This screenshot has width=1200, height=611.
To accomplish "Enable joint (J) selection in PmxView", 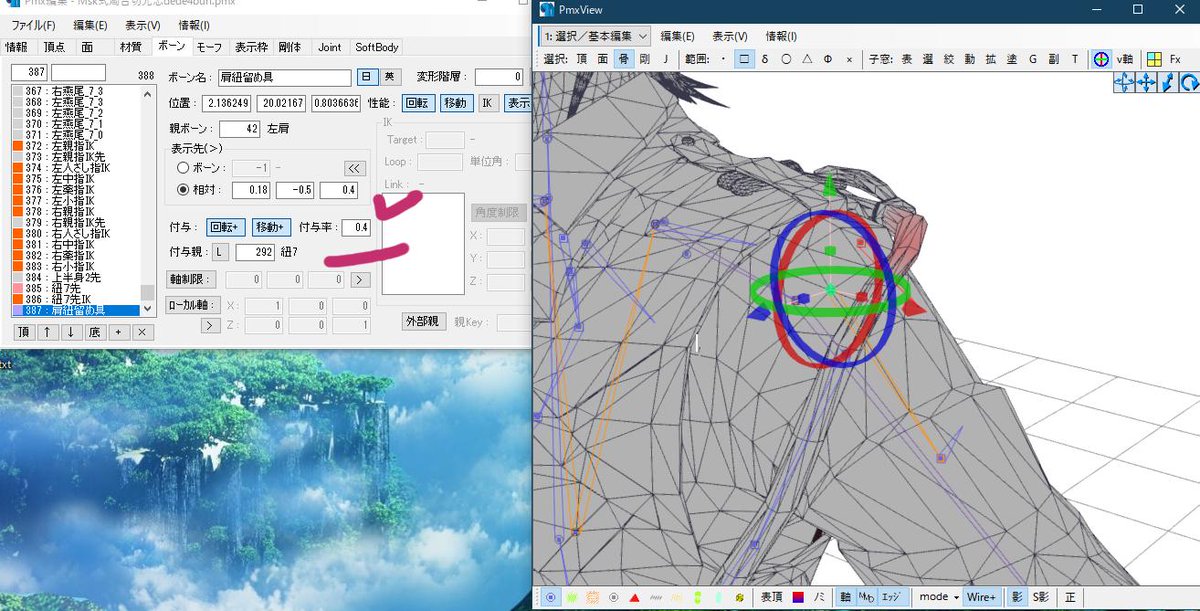I will point(666,59).
